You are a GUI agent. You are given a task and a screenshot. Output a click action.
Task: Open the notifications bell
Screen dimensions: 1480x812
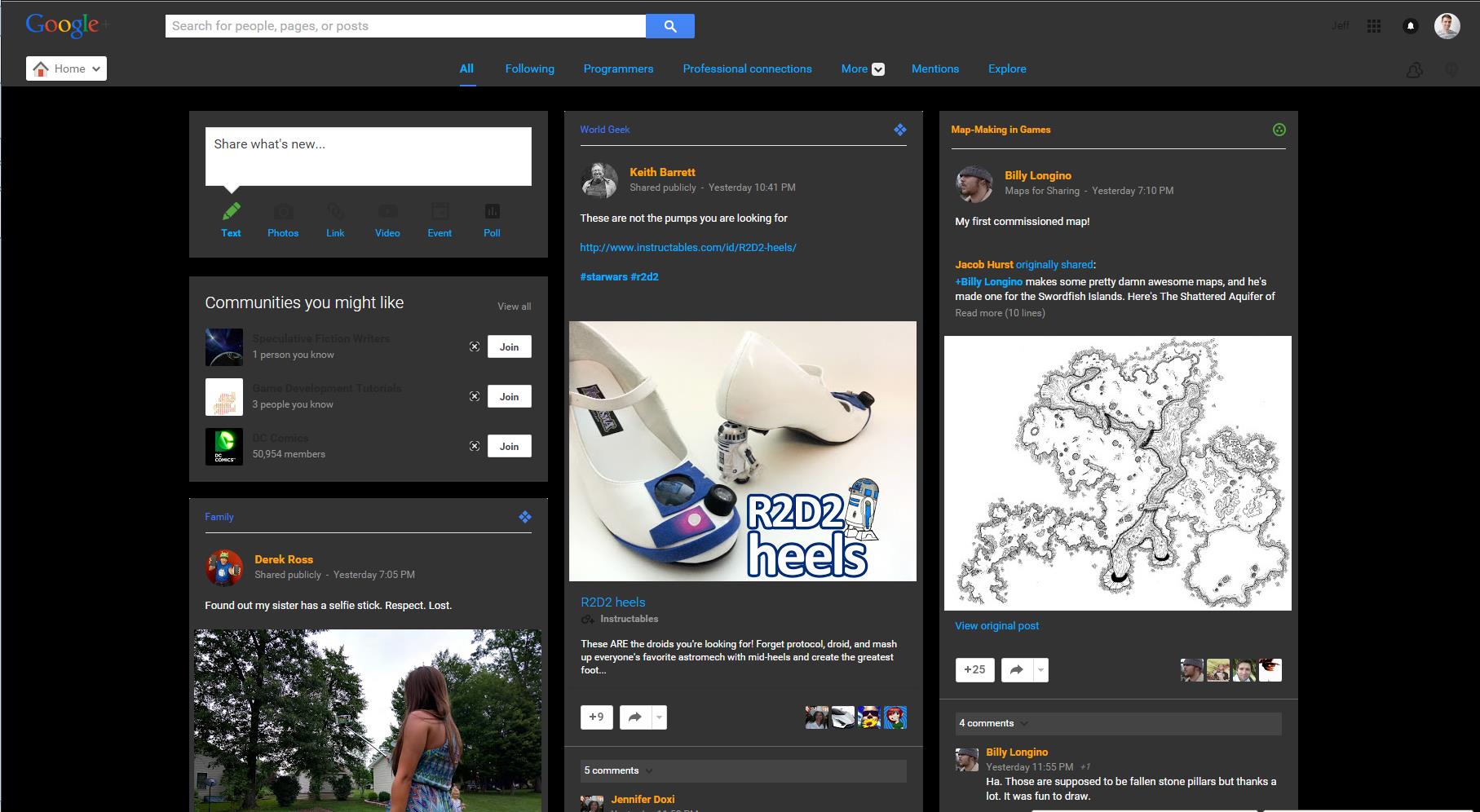pyautogui.click(x=1410, y=26)
